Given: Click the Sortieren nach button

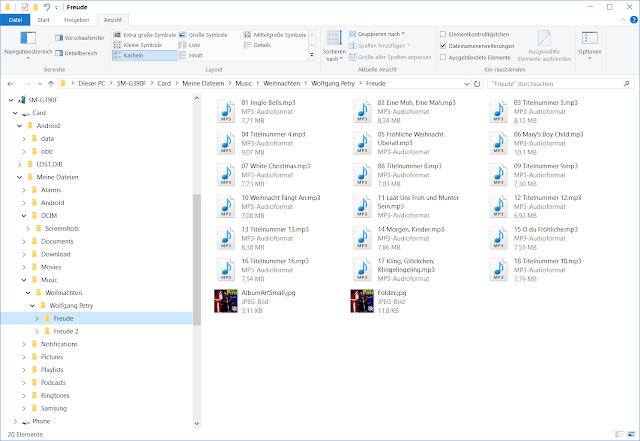Looking at the screenshot, I should pos(334,45).
